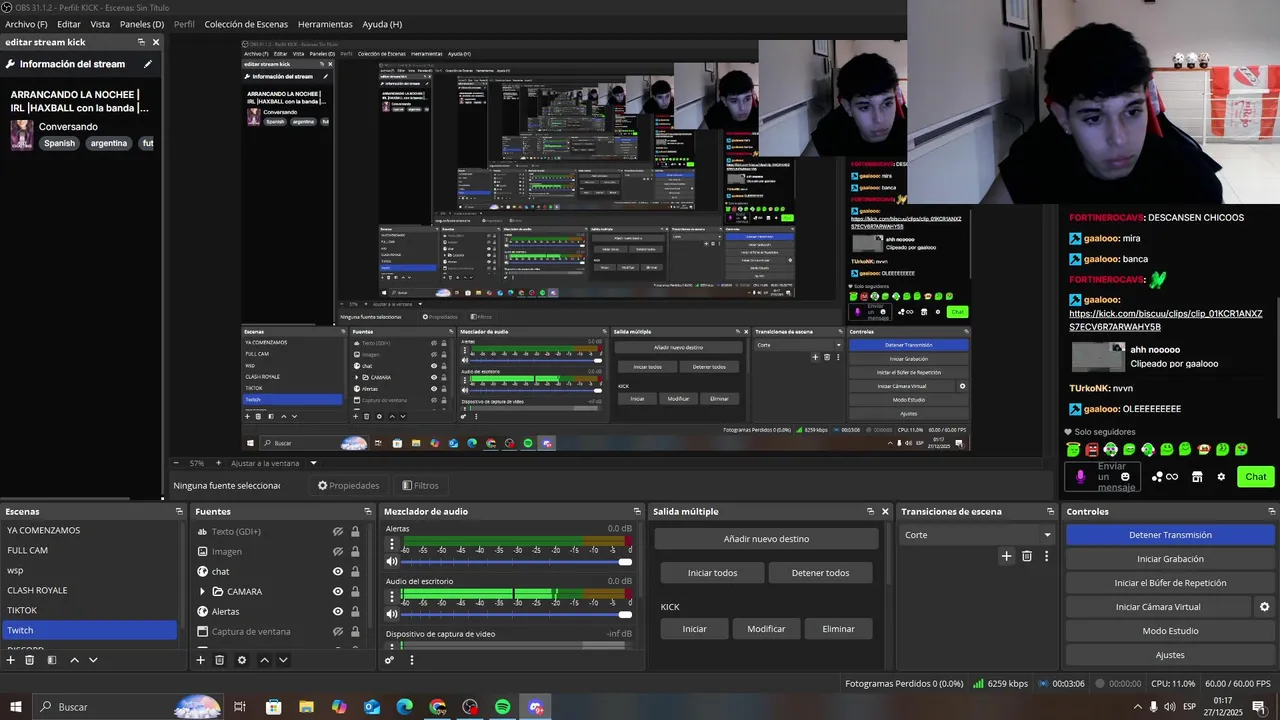
Task: Undock the editar stream kick panel
Action: [141, 42]
